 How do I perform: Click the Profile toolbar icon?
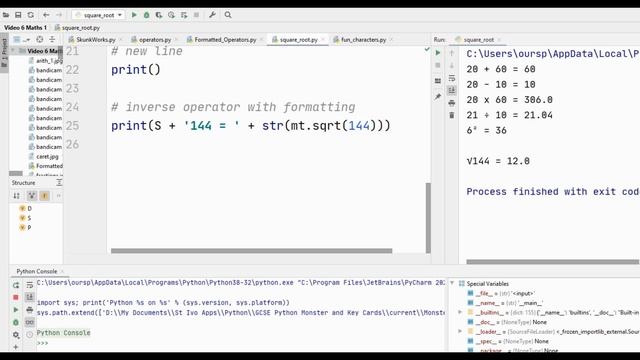[x=171, y=15]
